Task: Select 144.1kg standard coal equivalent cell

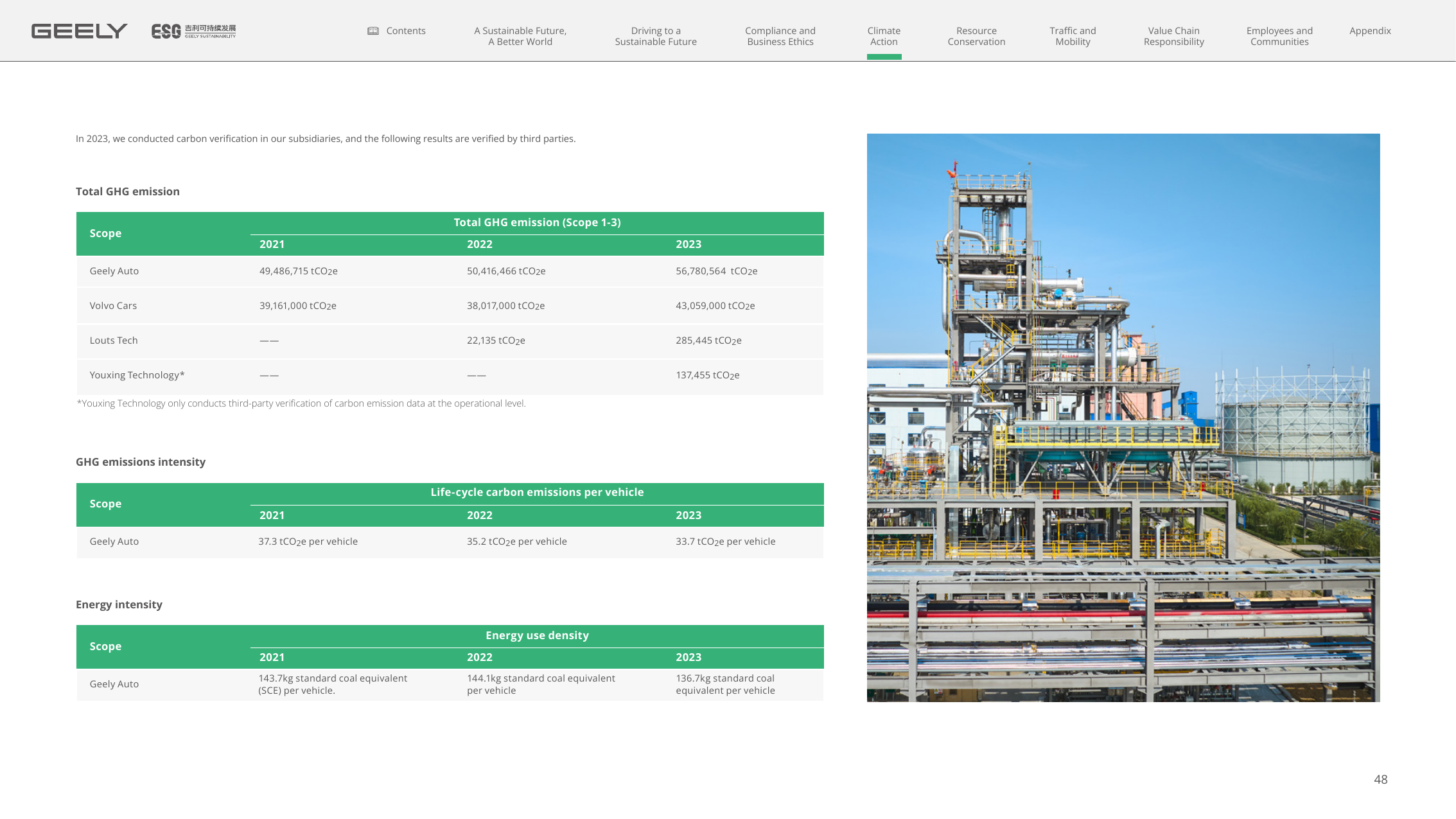Action: (541, 684)
